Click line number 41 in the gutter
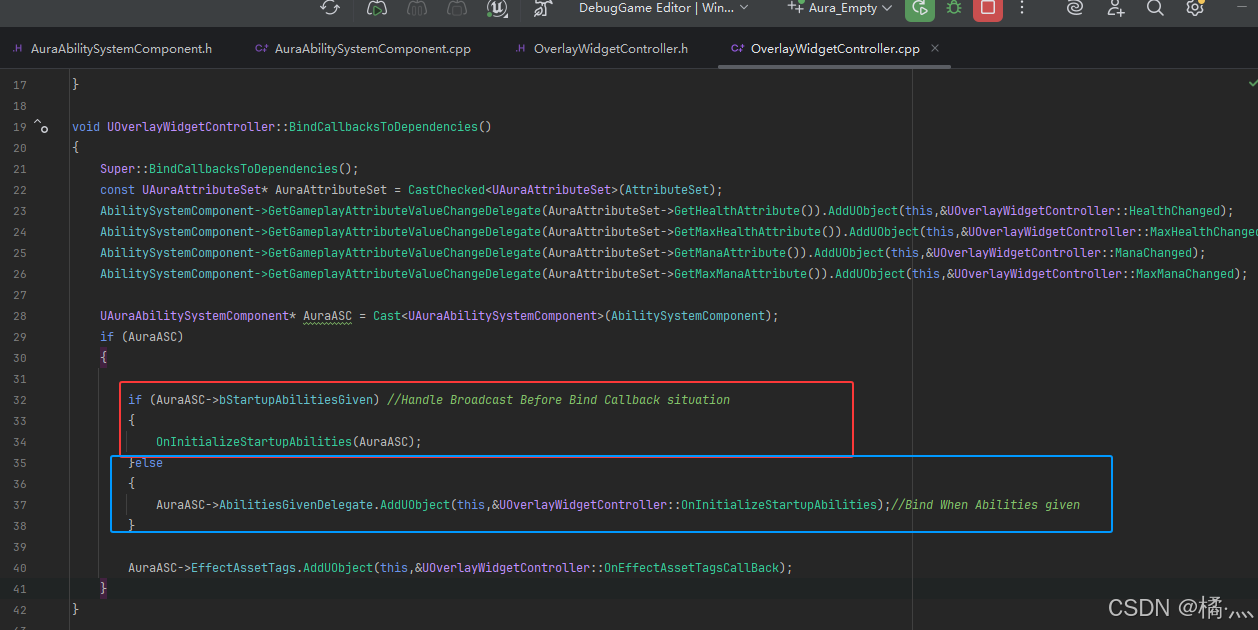1258x630 pixels. (x=19, y=589)
